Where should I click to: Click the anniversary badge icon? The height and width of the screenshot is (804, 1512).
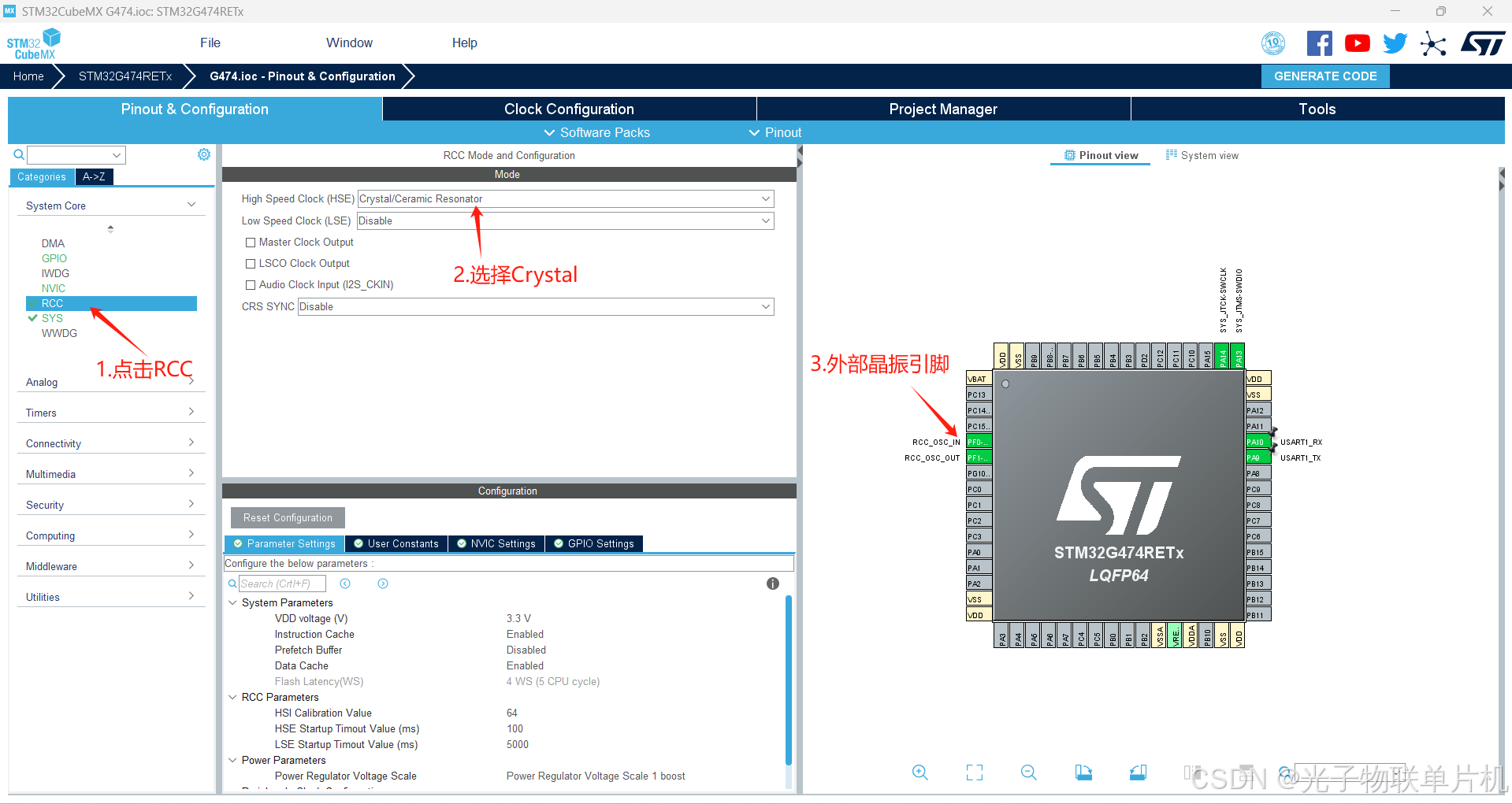[x=1273, y=43]
